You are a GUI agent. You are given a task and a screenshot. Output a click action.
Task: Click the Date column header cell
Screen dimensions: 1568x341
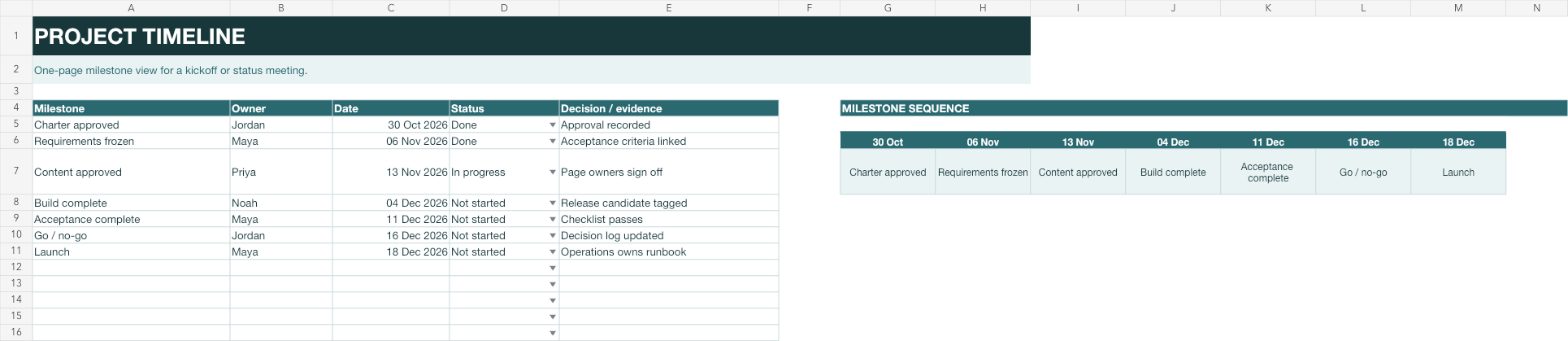(x=391, y=108)
